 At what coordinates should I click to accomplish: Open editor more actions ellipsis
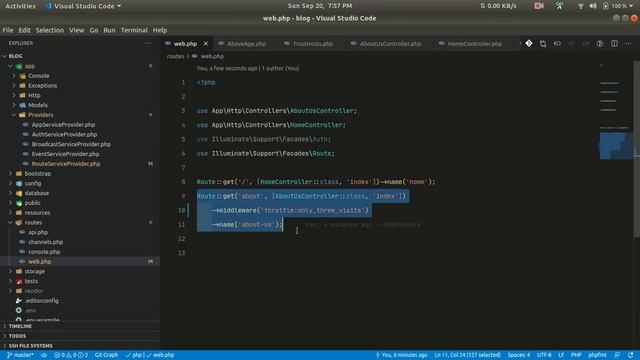click(x=629, y=43)
